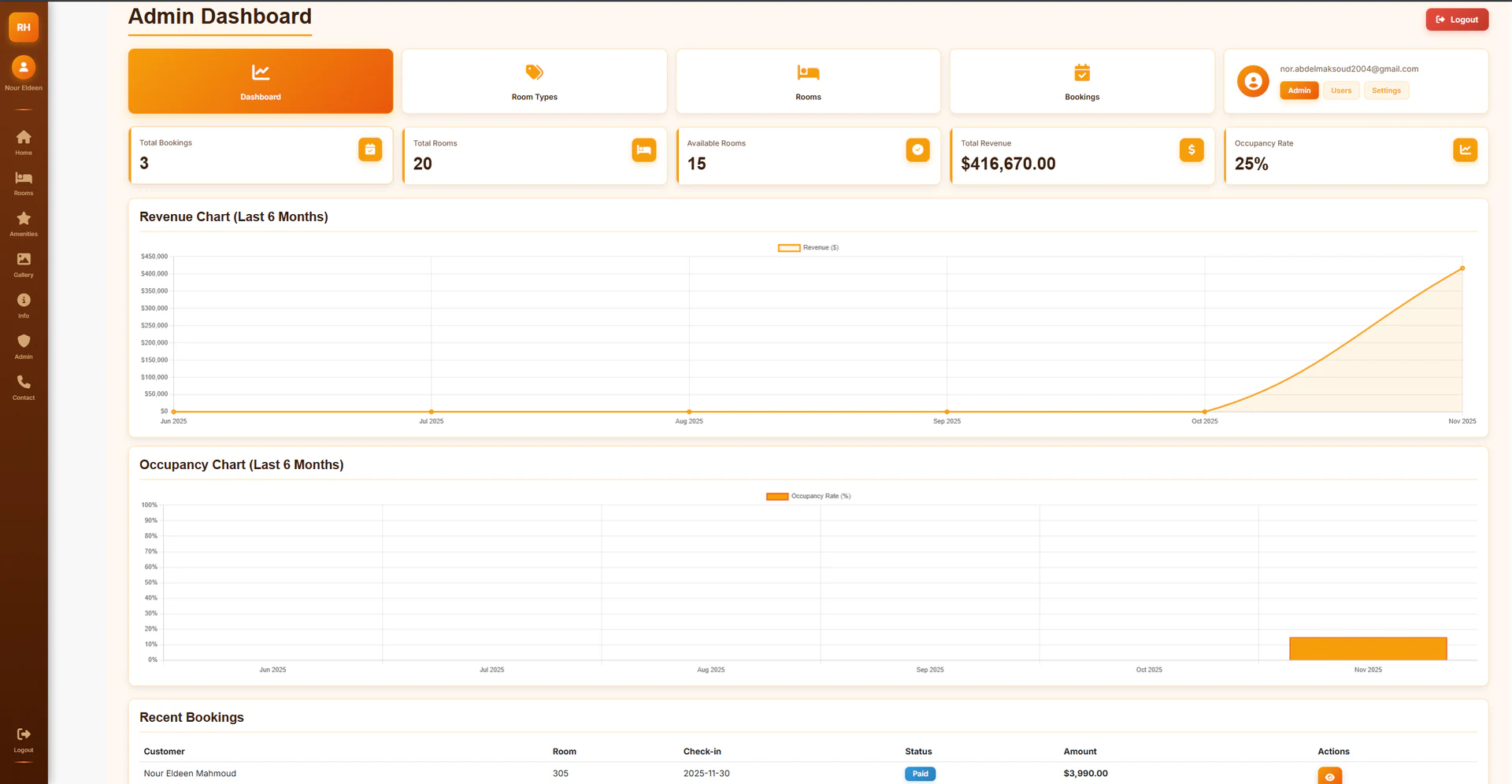The height and width of the screenshot is (784, 1512).
Task: Click the orange user avatar beside email
Action: pos(1253,81)
